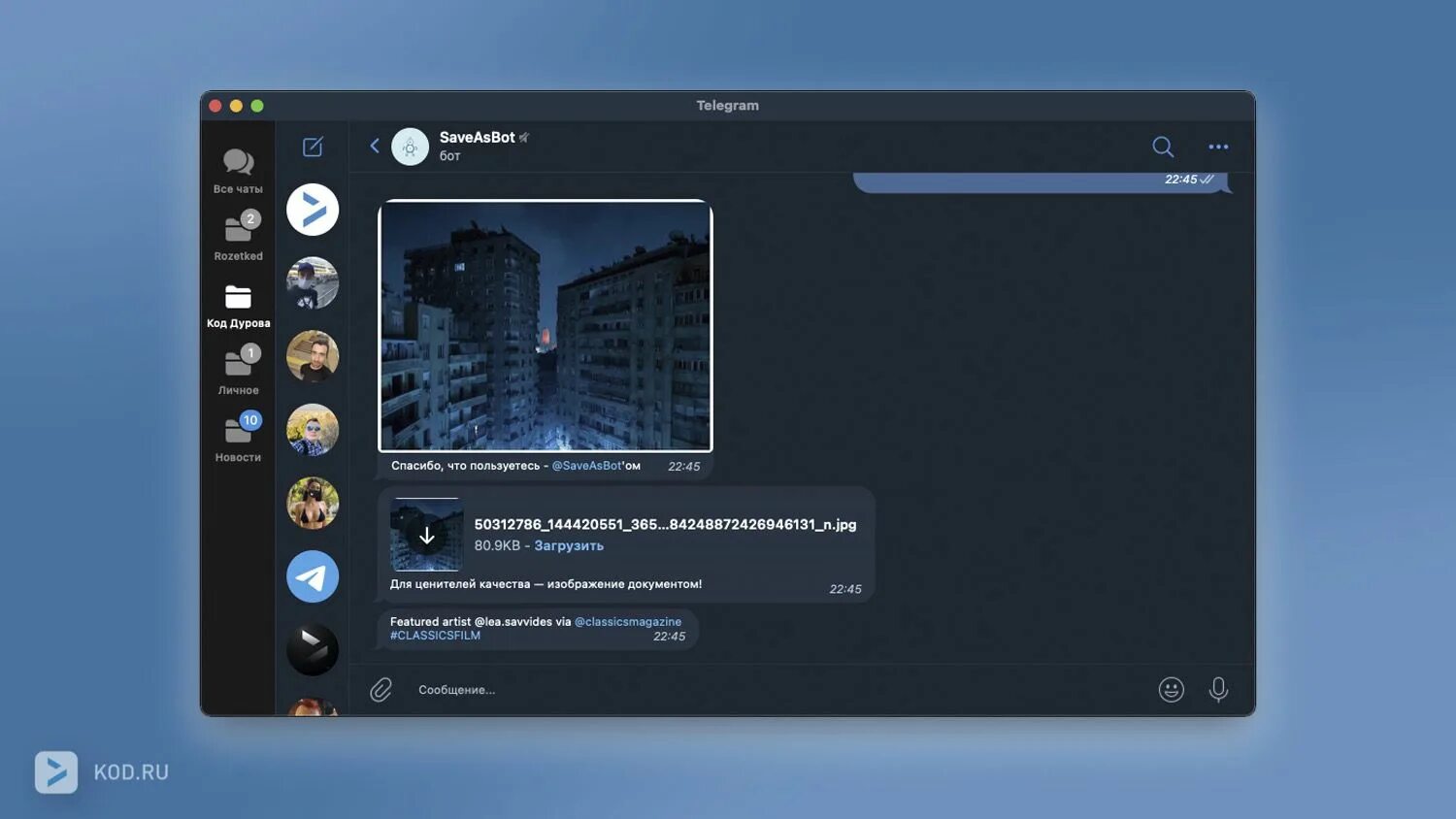This screenshot has width=1456, height=819.
Task: Open chat with white play-logo avatar
Action: pyautogui.click(x=313, y=210)
